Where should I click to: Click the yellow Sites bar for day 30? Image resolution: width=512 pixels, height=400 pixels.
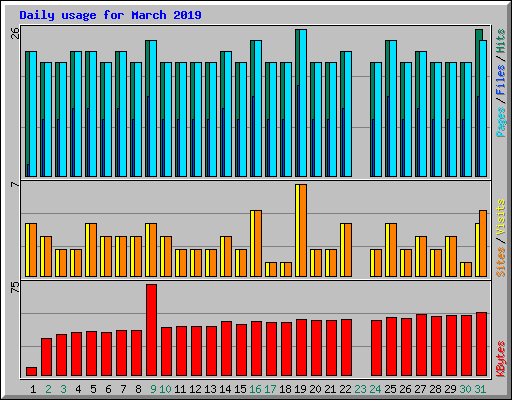pos(463,270)
